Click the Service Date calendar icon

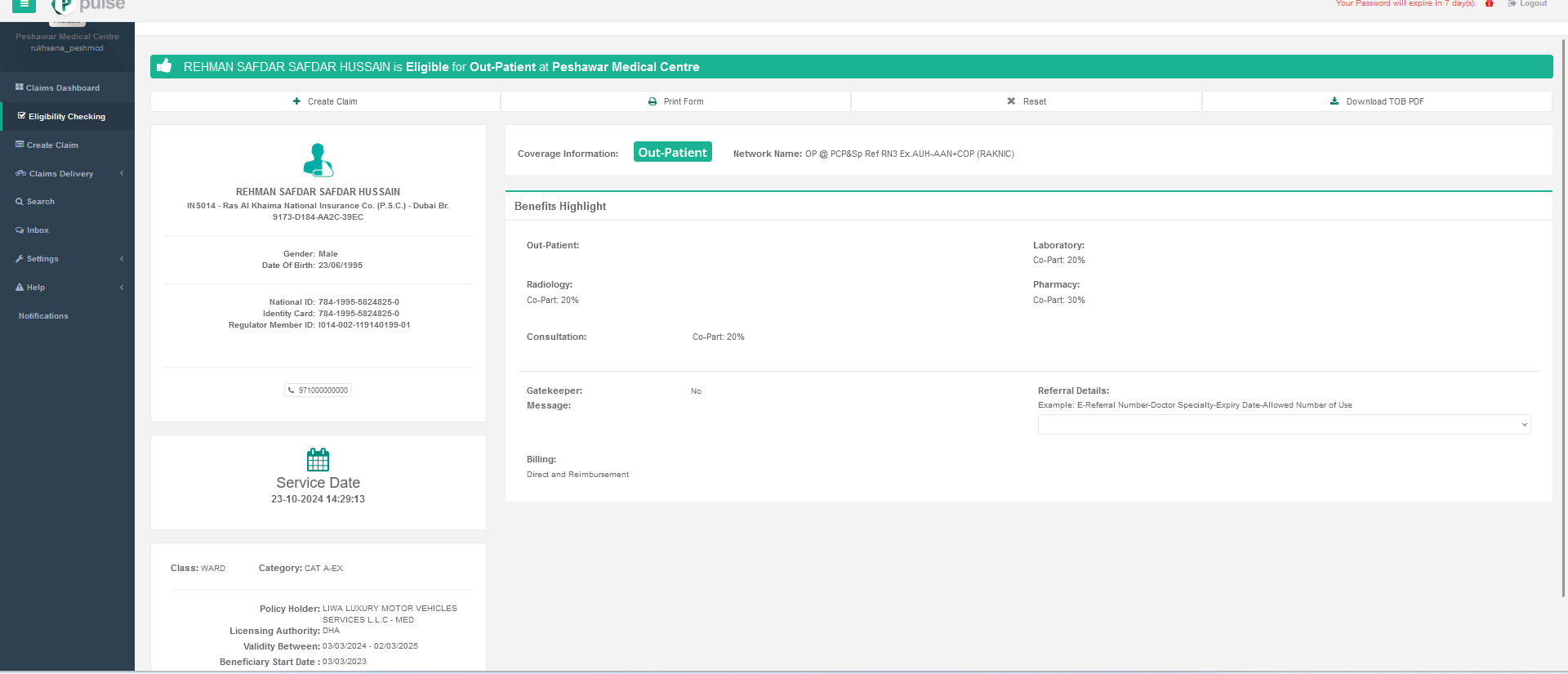click(x=318, y=459)
